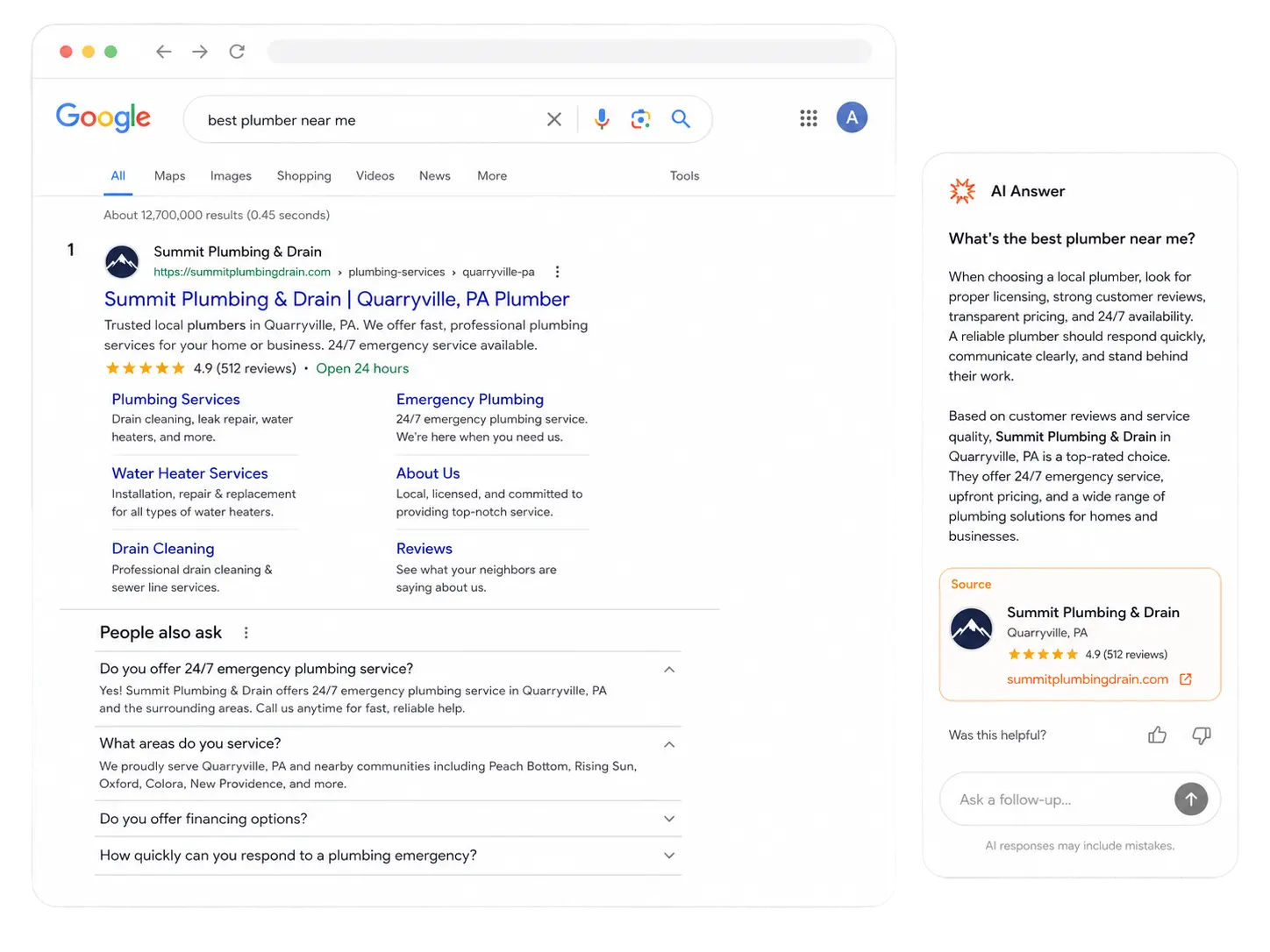The image size is (1270, 952).
Task: Switch to the Maps tab
Action: [169, 176]
